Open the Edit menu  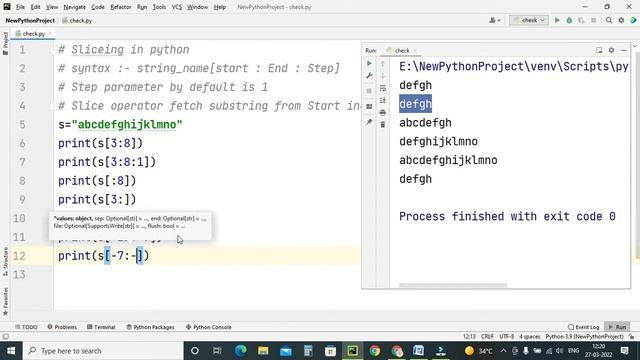[x=36, y=7]
